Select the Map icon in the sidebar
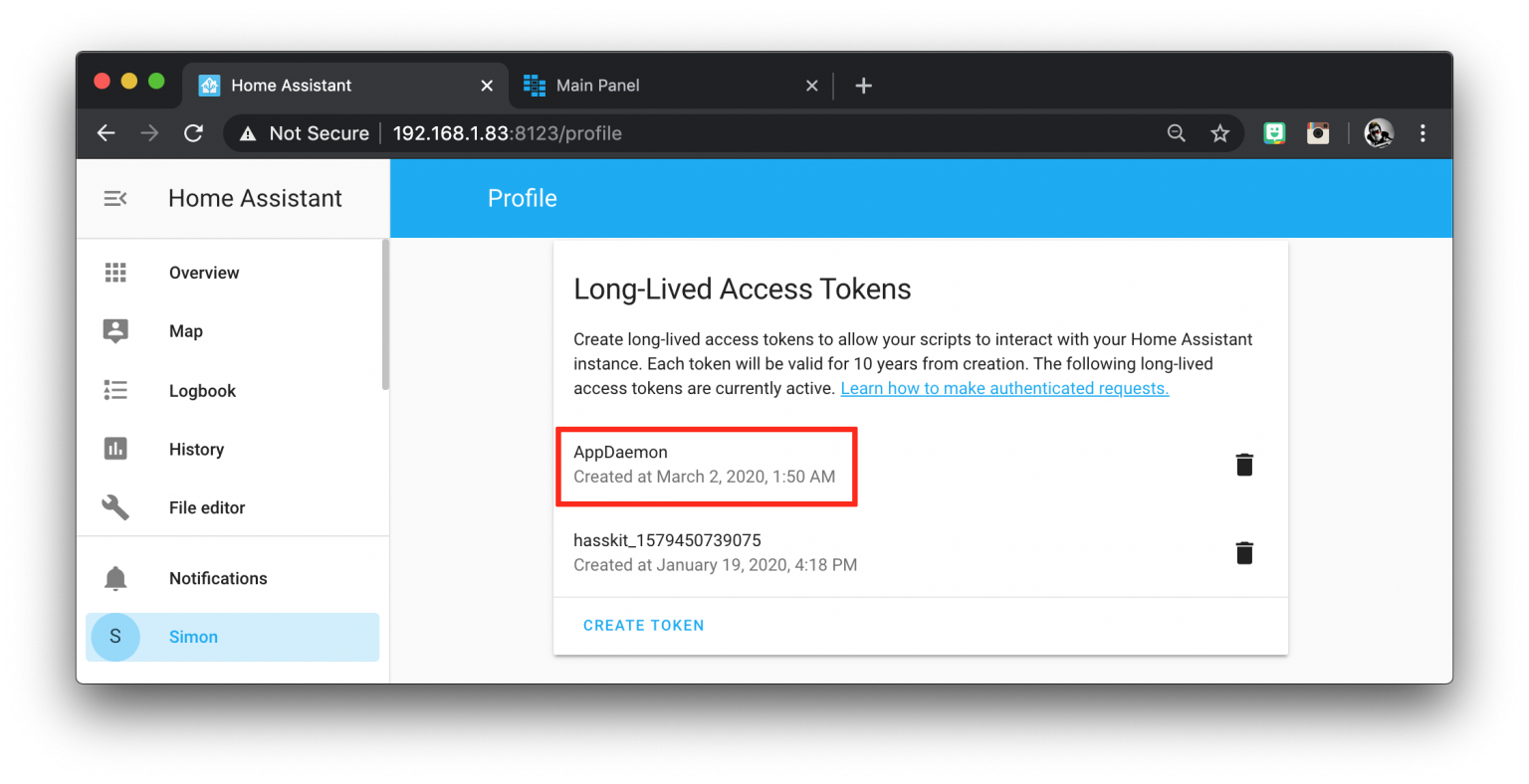1529x784 pixels. [x=115, y=330]
